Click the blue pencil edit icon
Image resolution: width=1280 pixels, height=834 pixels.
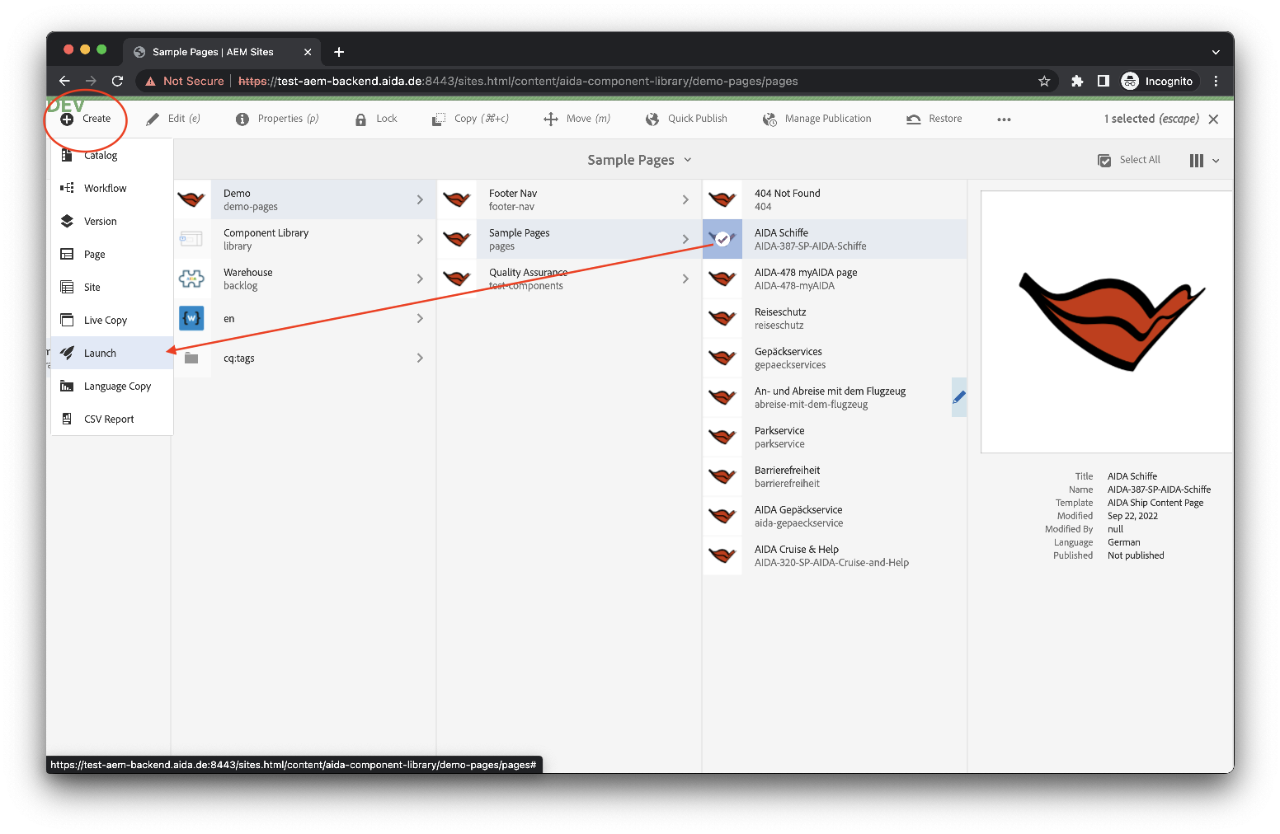pyautogui.click(x=959, y=397)
